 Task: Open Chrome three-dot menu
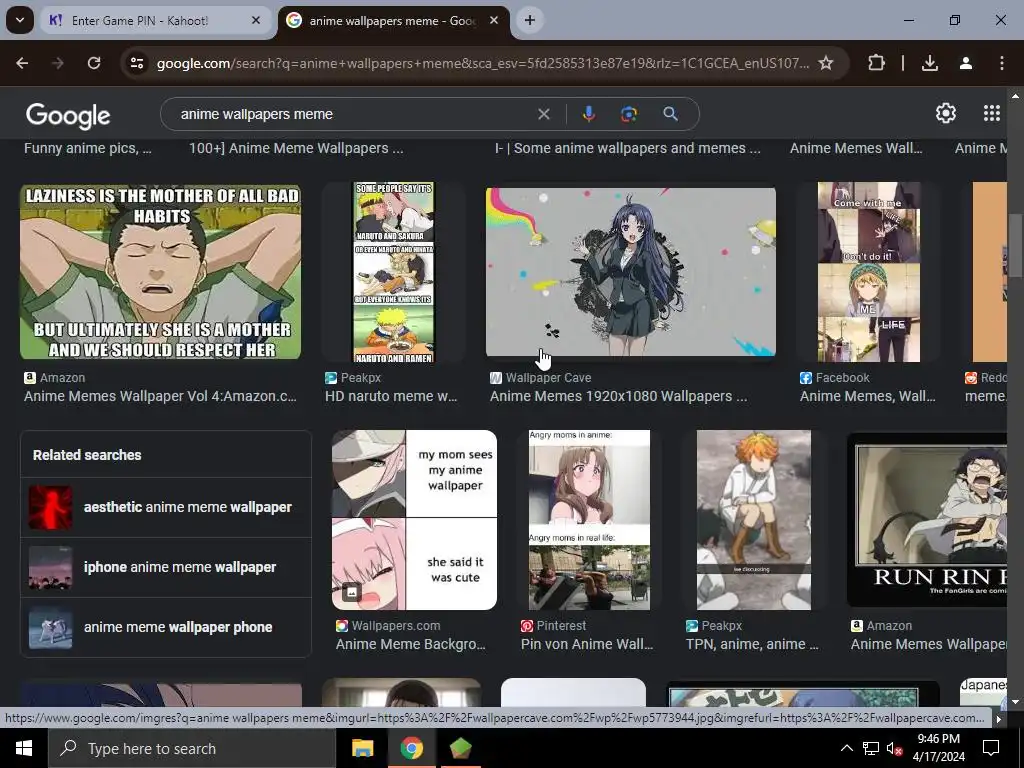pos(1002,63)
